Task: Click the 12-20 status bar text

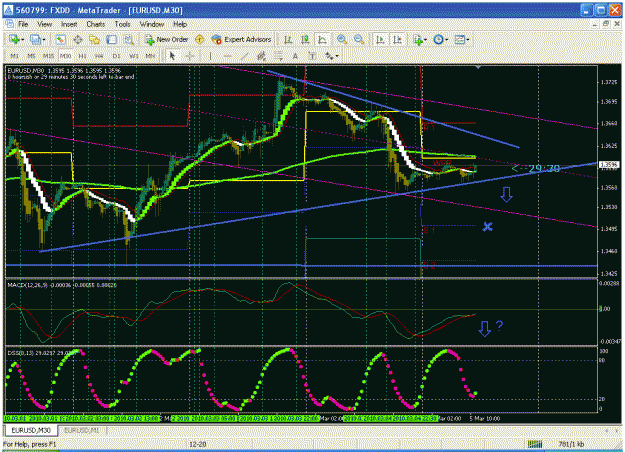Action: (198, 444)
